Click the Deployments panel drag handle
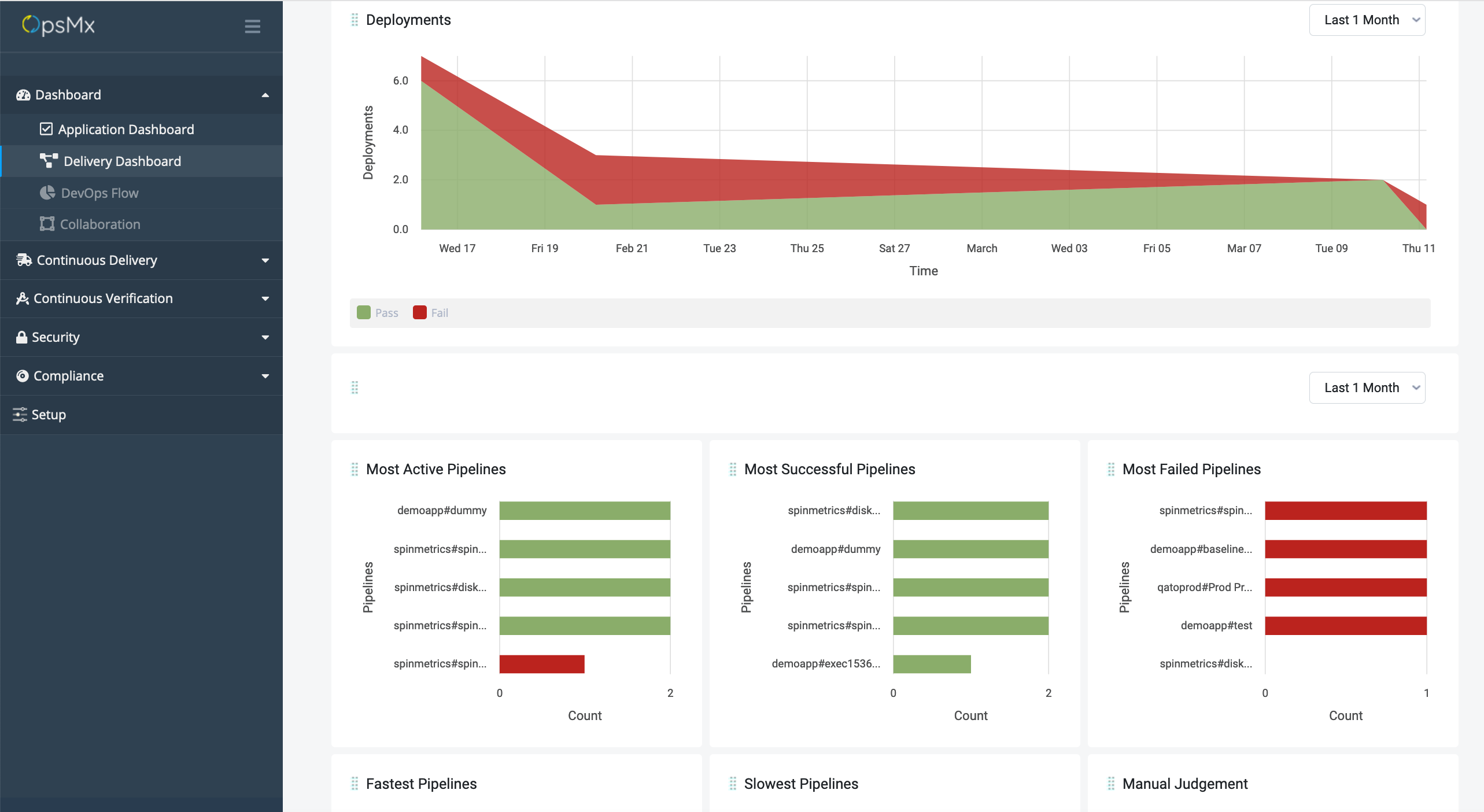Viewport: 1484px width, 812px height. pyautogui.click(x=355, y=20)
